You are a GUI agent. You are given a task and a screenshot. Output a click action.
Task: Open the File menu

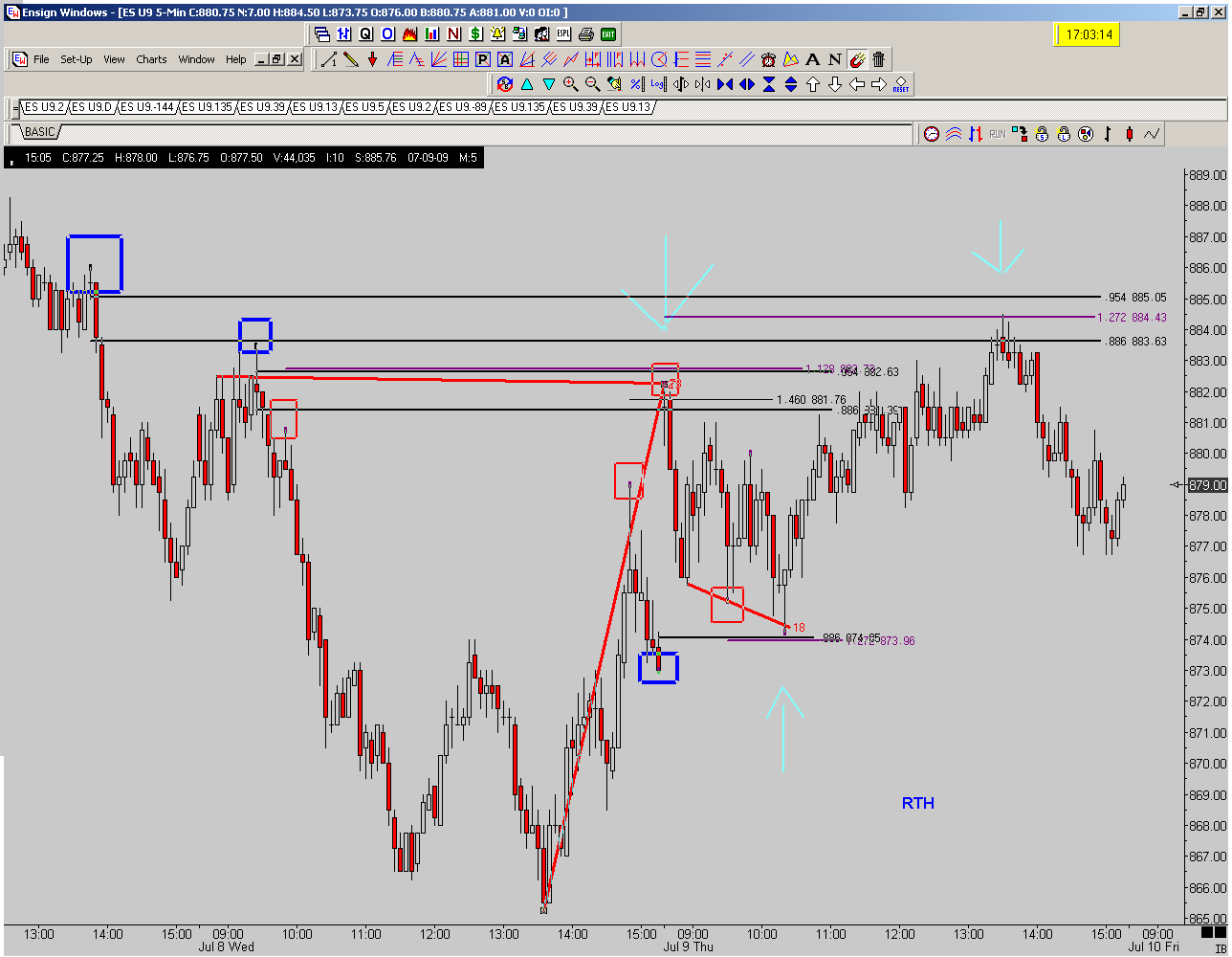pyautogui.click(x=41, y=59)
